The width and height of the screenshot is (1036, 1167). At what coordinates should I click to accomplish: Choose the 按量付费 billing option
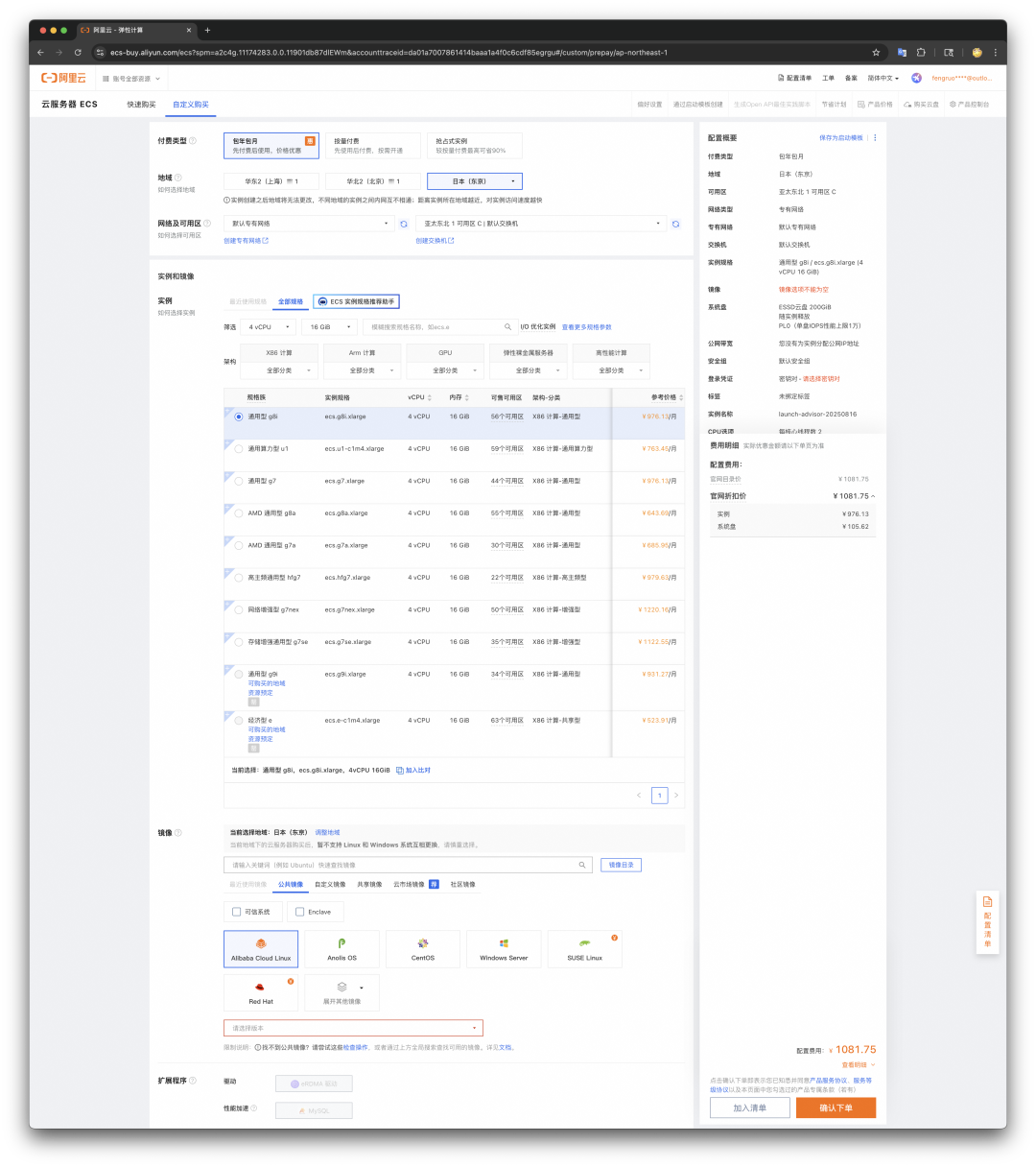click(x=372, y=145)
